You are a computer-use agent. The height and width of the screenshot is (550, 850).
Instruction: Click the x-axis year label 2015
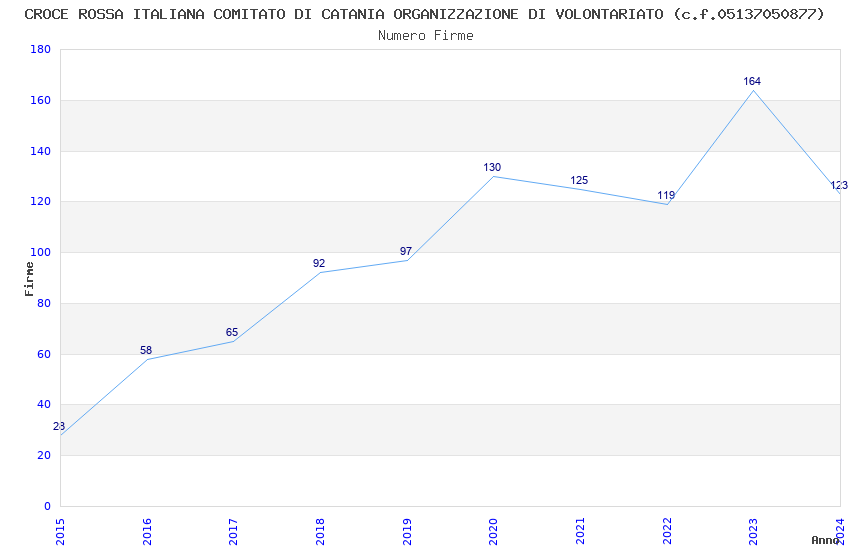(60, 532)
